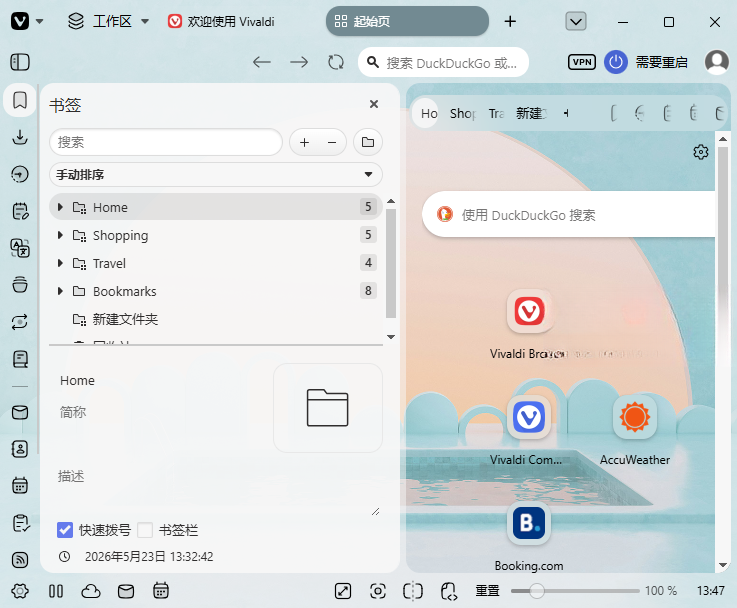The image size is (737, 608).
Task: Select the Tra speed dial tab
Action: pos(496,113)
